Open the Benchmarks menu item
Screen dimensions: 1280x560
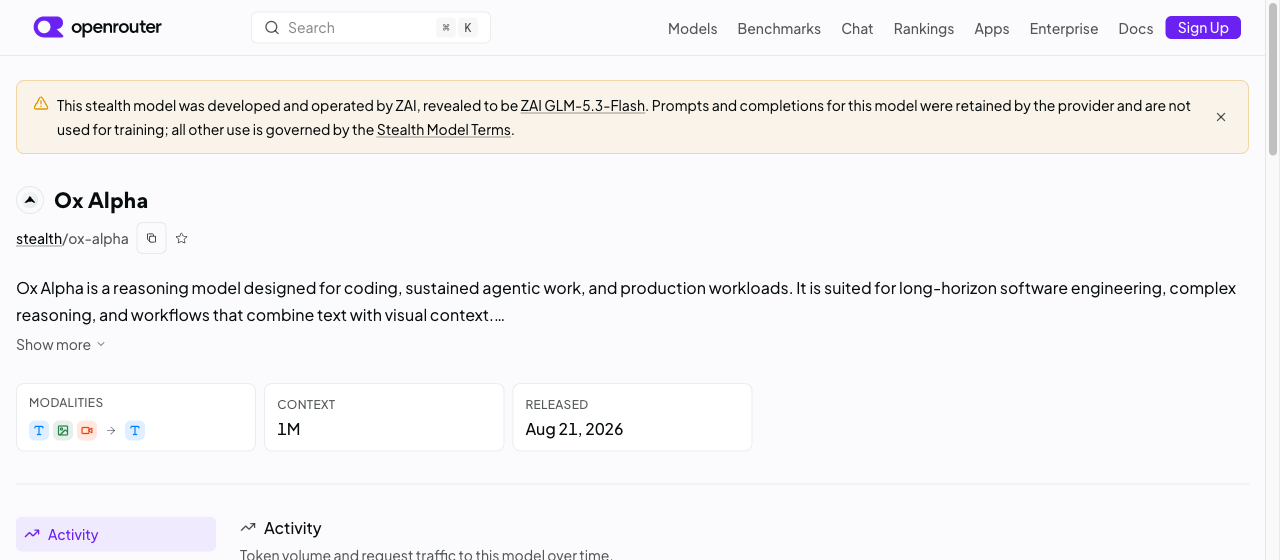click(x=779, y=28)
